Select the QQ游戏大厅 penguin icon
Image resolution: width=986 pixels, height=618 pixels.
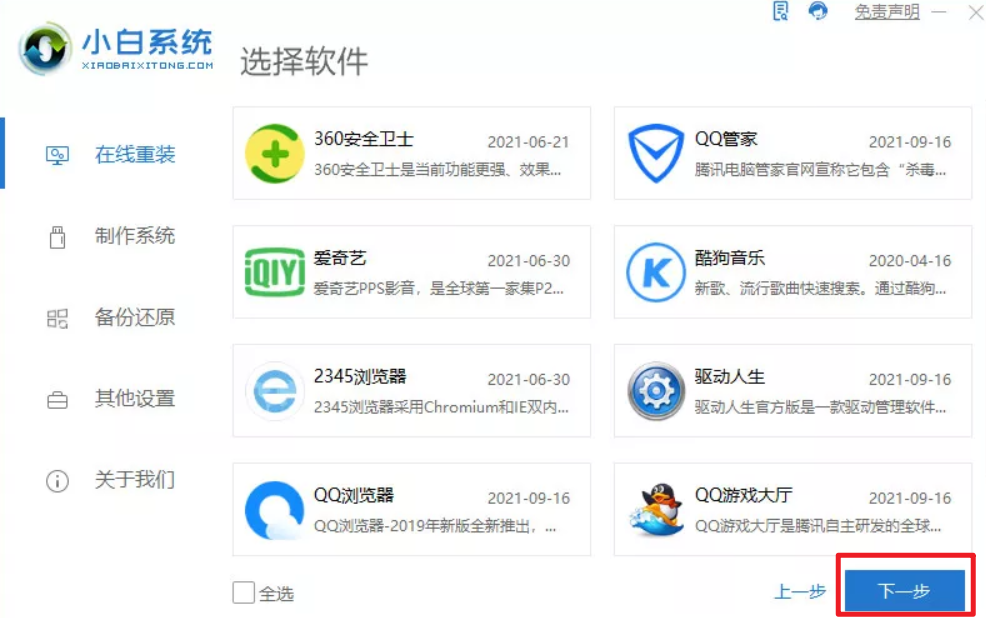pyautogui.click(x=655, y=510)
